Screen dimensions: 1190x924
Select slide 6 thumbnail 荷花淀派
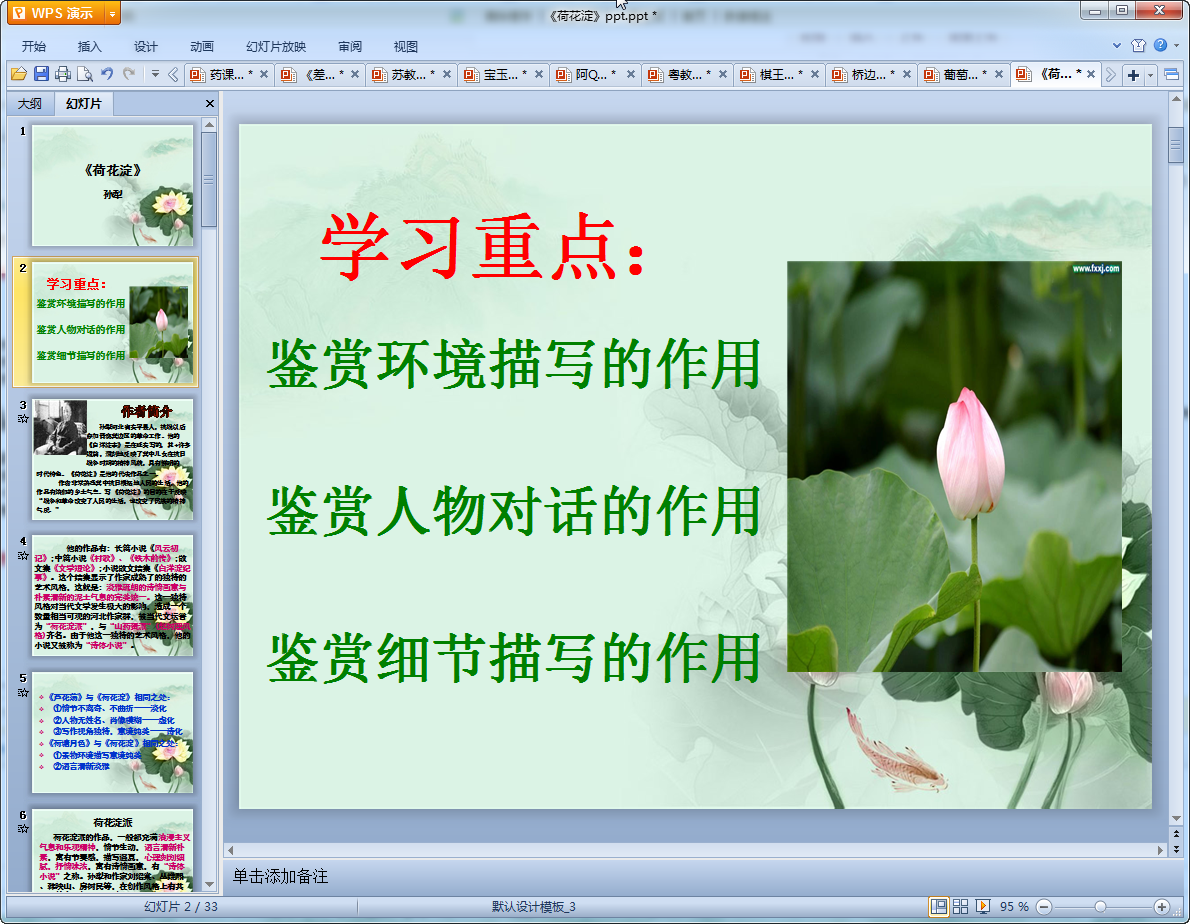(x=112, y=850)
